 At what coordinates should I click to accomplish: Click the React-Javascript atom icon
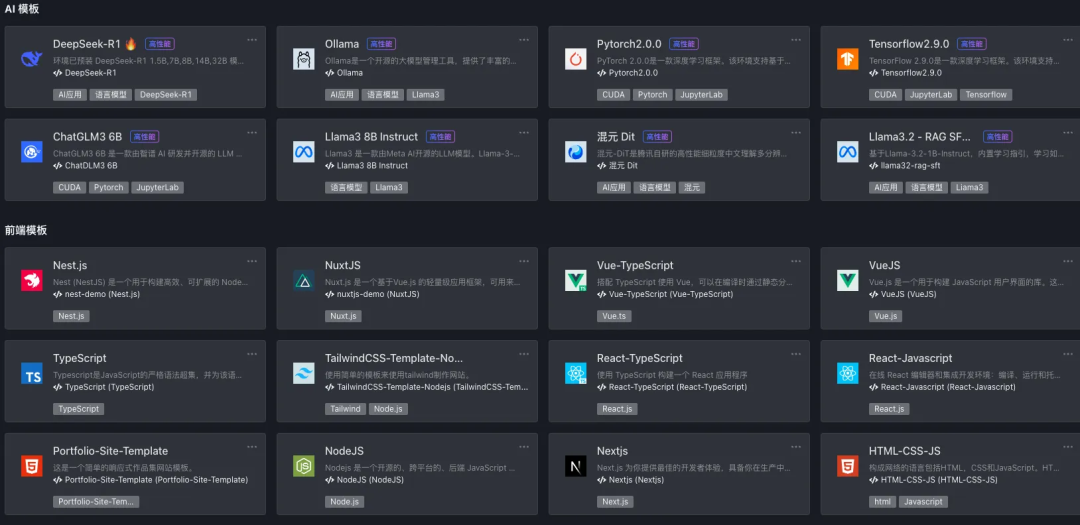[848, 373]
